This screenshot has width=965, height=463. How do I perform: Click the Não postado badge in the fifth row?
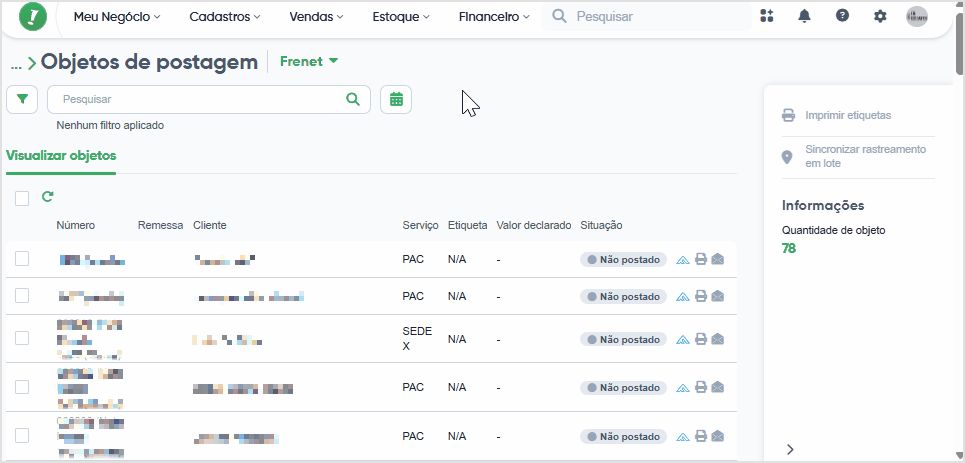[623, 437]
